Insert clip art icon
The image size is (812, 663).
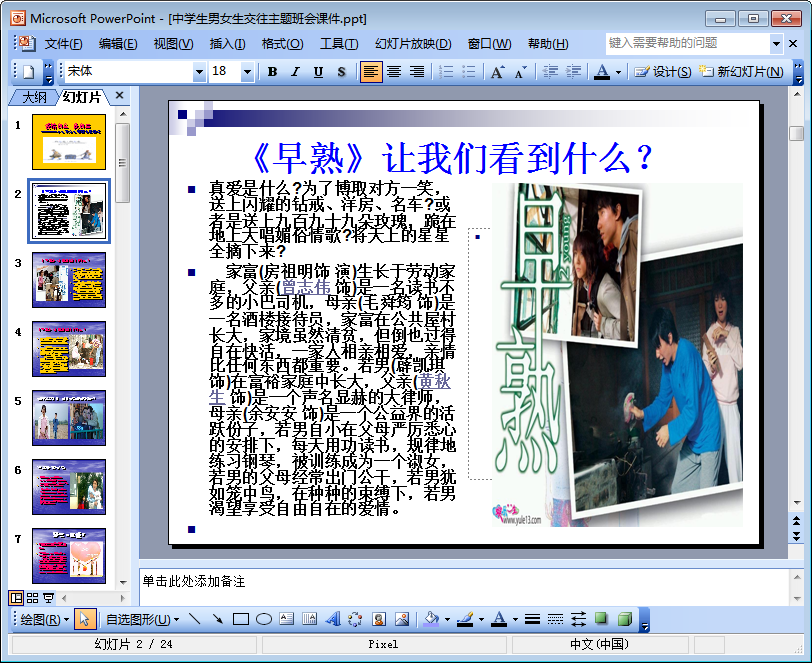[x=379, y=619]
